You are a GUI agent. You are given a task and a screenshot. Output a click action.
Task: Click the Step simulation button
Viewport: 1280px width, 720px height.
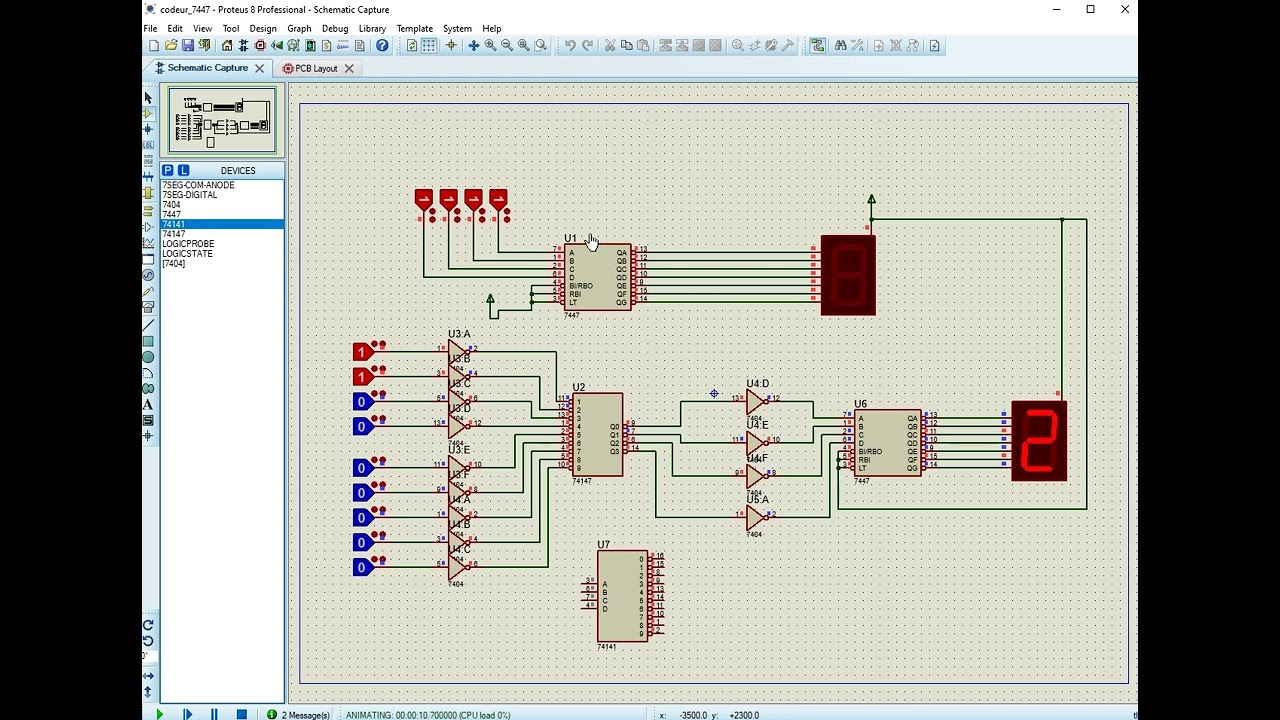pos(187,714)
